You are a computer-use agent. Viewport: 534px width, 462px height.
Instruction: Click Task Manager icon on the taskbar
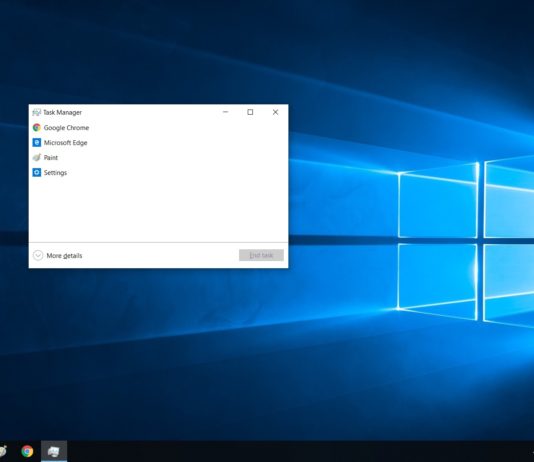click(54, 451)
